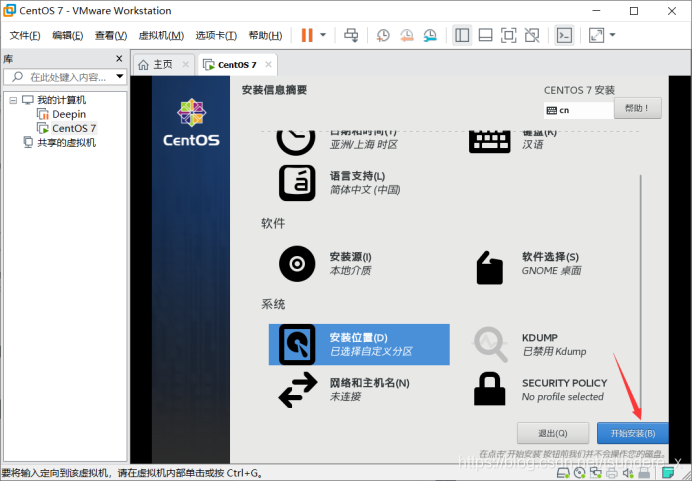
Task: Open the 帮助(H) menu
Action: 265,35
